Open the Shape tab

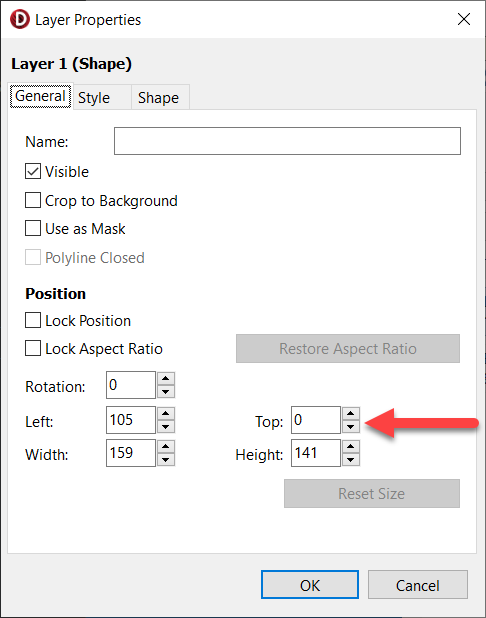[160, 97]
